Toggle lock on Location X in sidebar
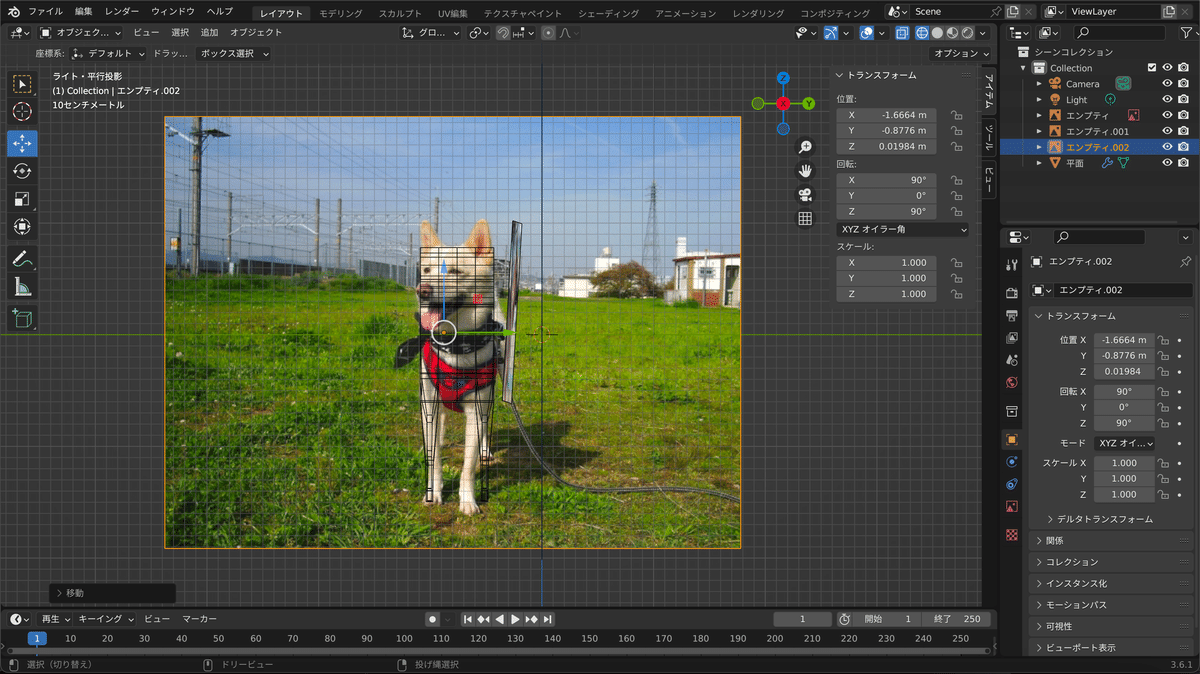This screenshot has height=674, width=1200. [957, 115]
